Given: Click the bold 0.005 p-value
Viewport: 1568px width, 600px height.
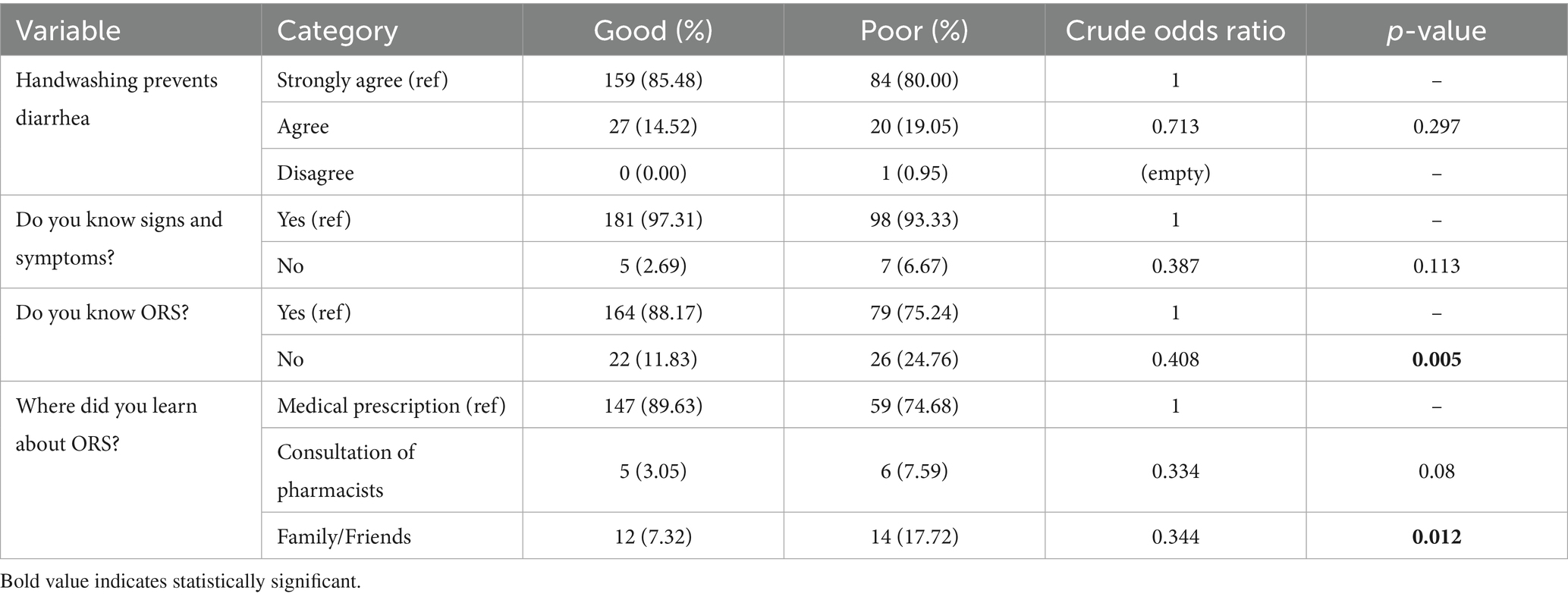Looking at the screenshot, I should [1436, 359].
